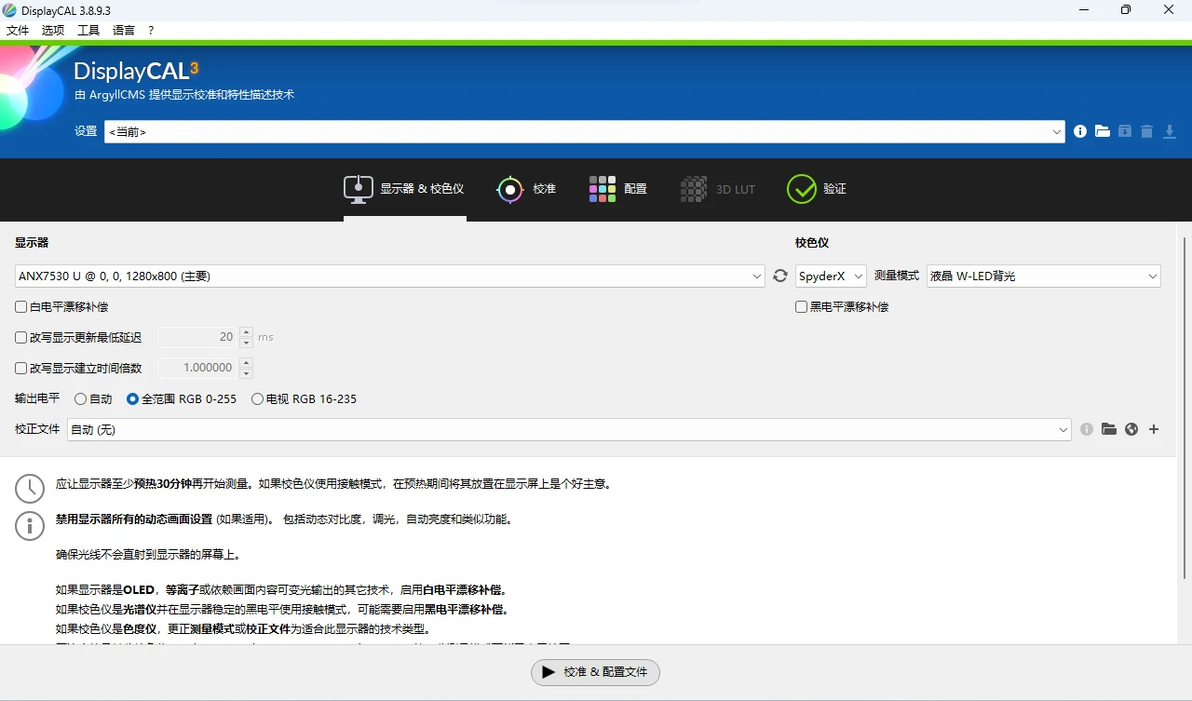Open the 设置 preset dropdown
The image size is (1192, 701).
(584, 132)
